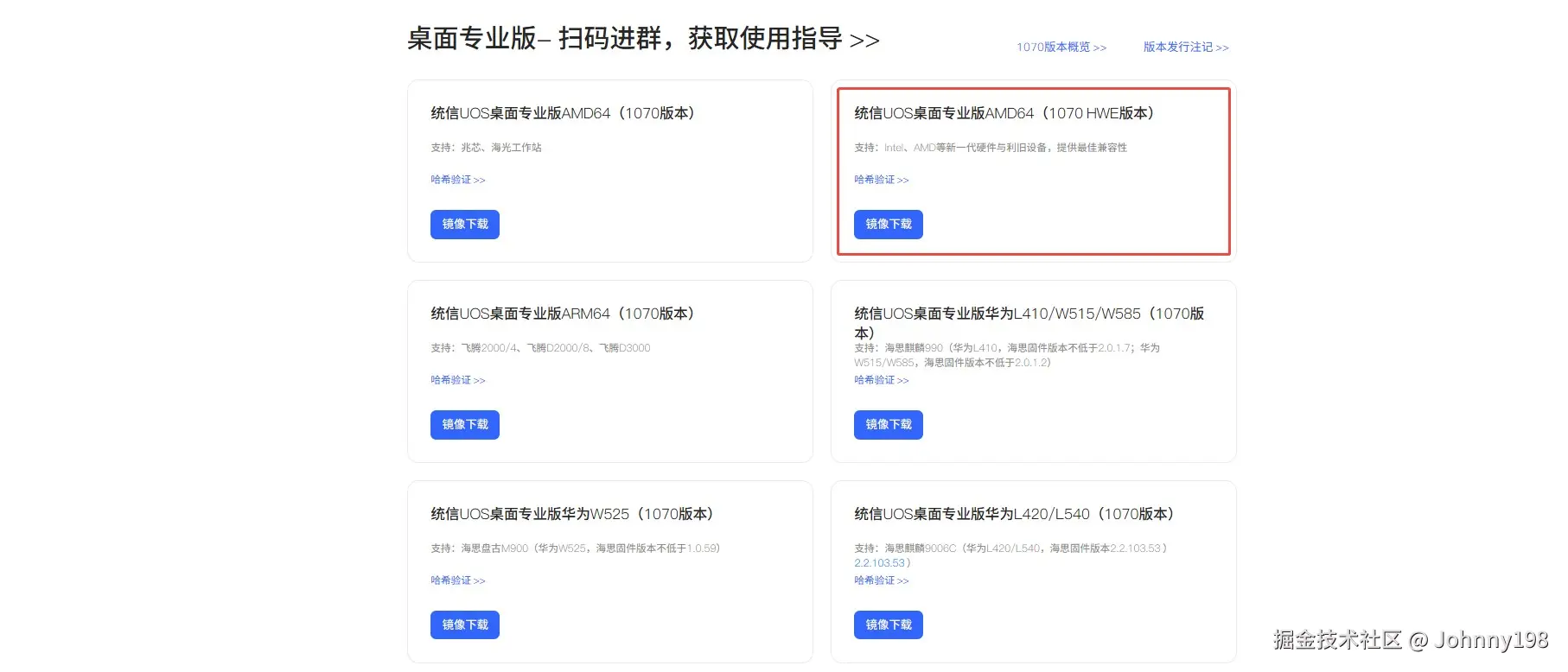Open the 1070版本概览 link

coord(1061,48)
